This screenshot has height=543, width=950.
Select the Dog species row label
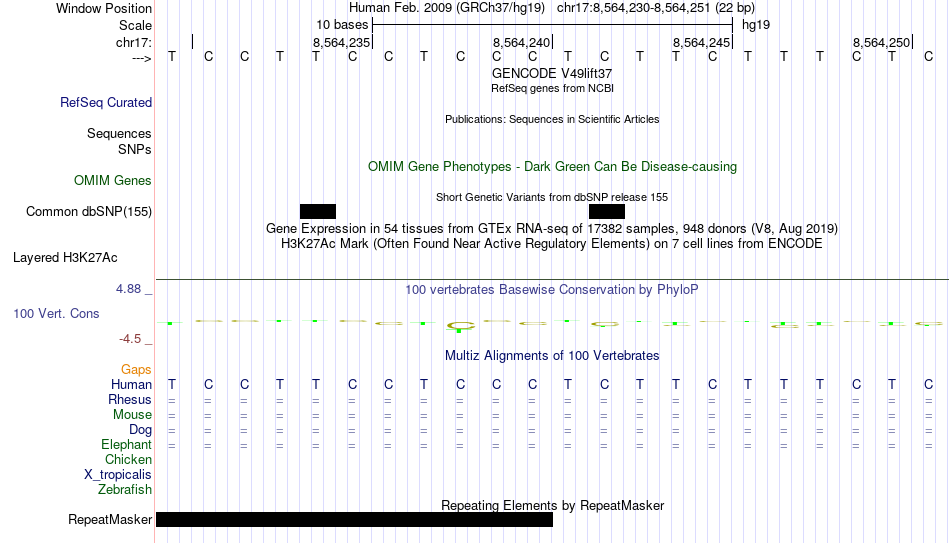[x=141, y=430]
